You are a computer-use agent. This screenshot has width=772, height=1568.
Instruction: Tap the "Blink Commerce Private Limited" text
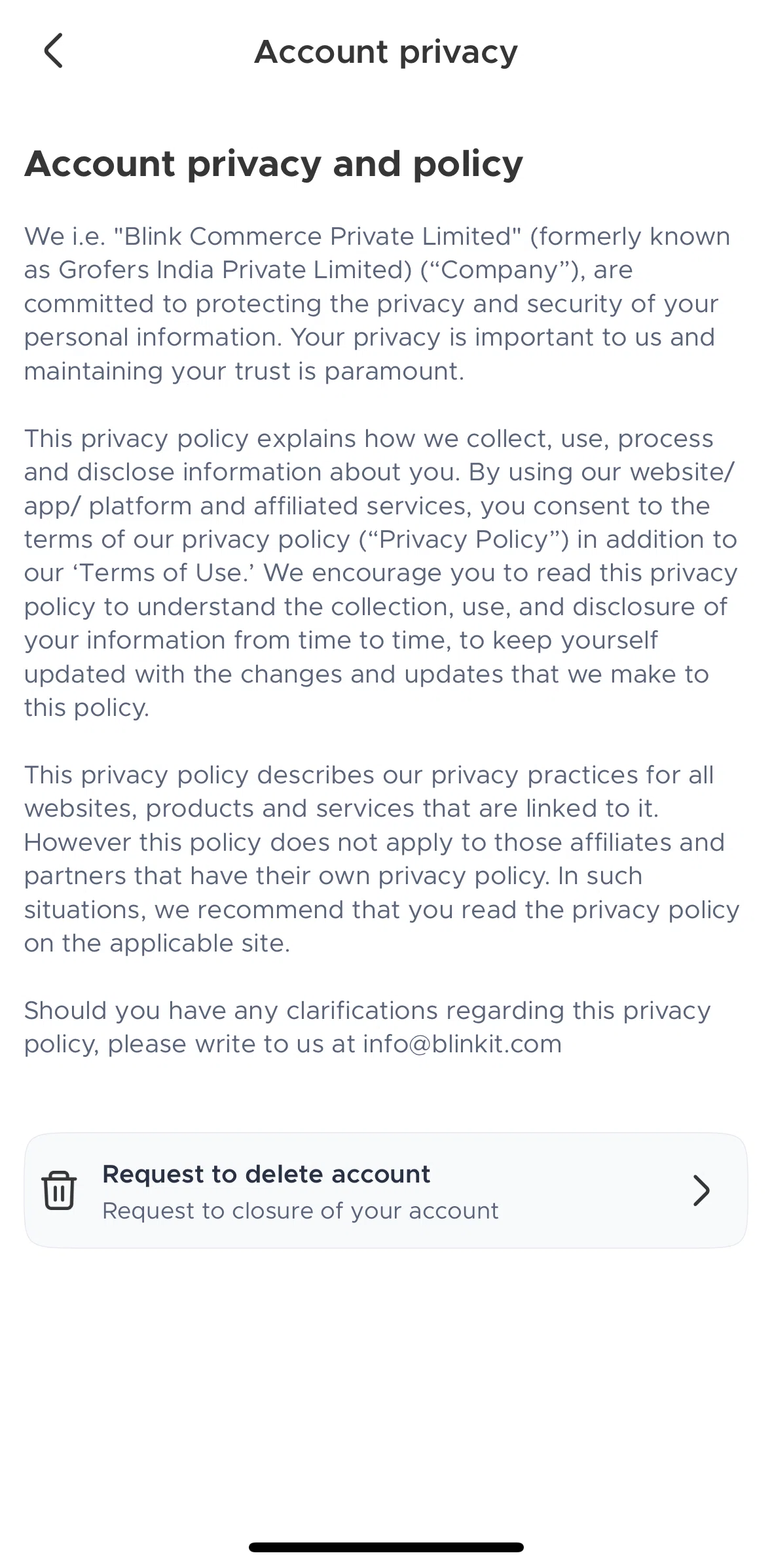(x=318, y=236)
